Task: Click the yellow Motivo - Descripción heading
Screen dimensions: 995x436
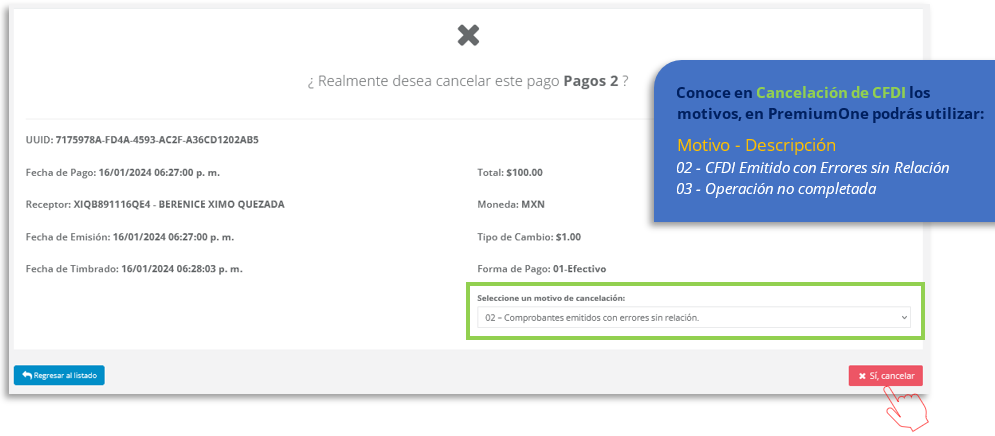Action: tap(756, 145)
